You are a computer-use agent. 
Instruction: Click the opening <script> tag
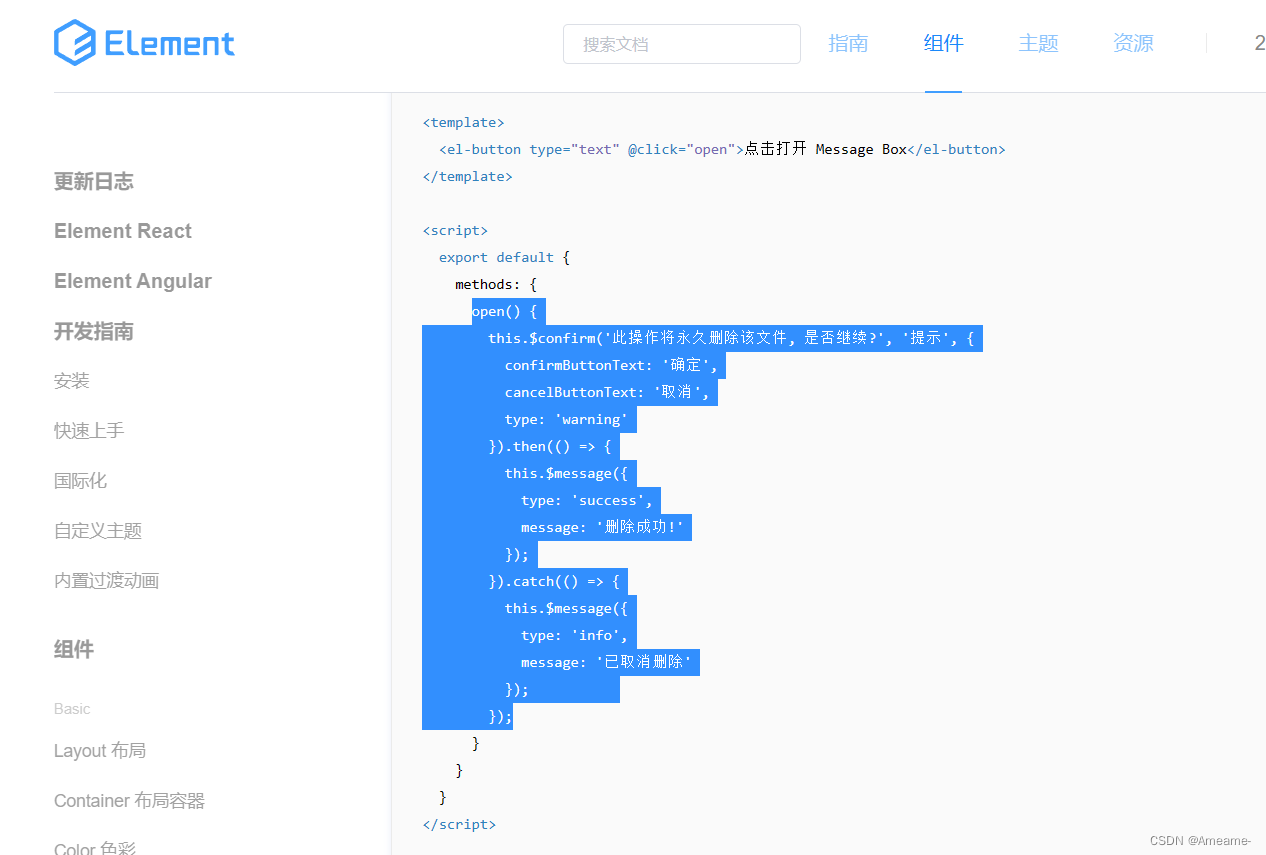(x=455, y=230)
